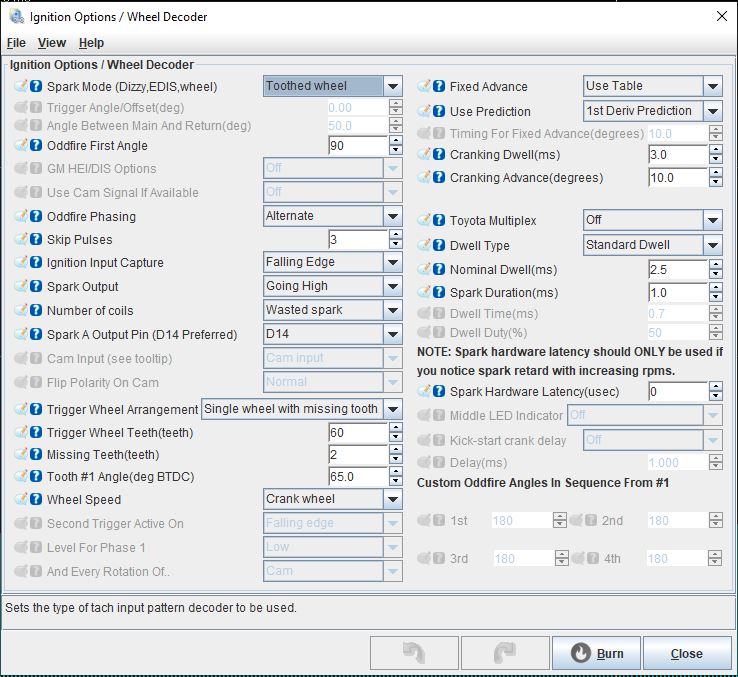This screenshot has height=677, width=738.
Task: Click the help icon for Spark Hardware Latency
Action: pyautogui.click(x=439, y=392)
